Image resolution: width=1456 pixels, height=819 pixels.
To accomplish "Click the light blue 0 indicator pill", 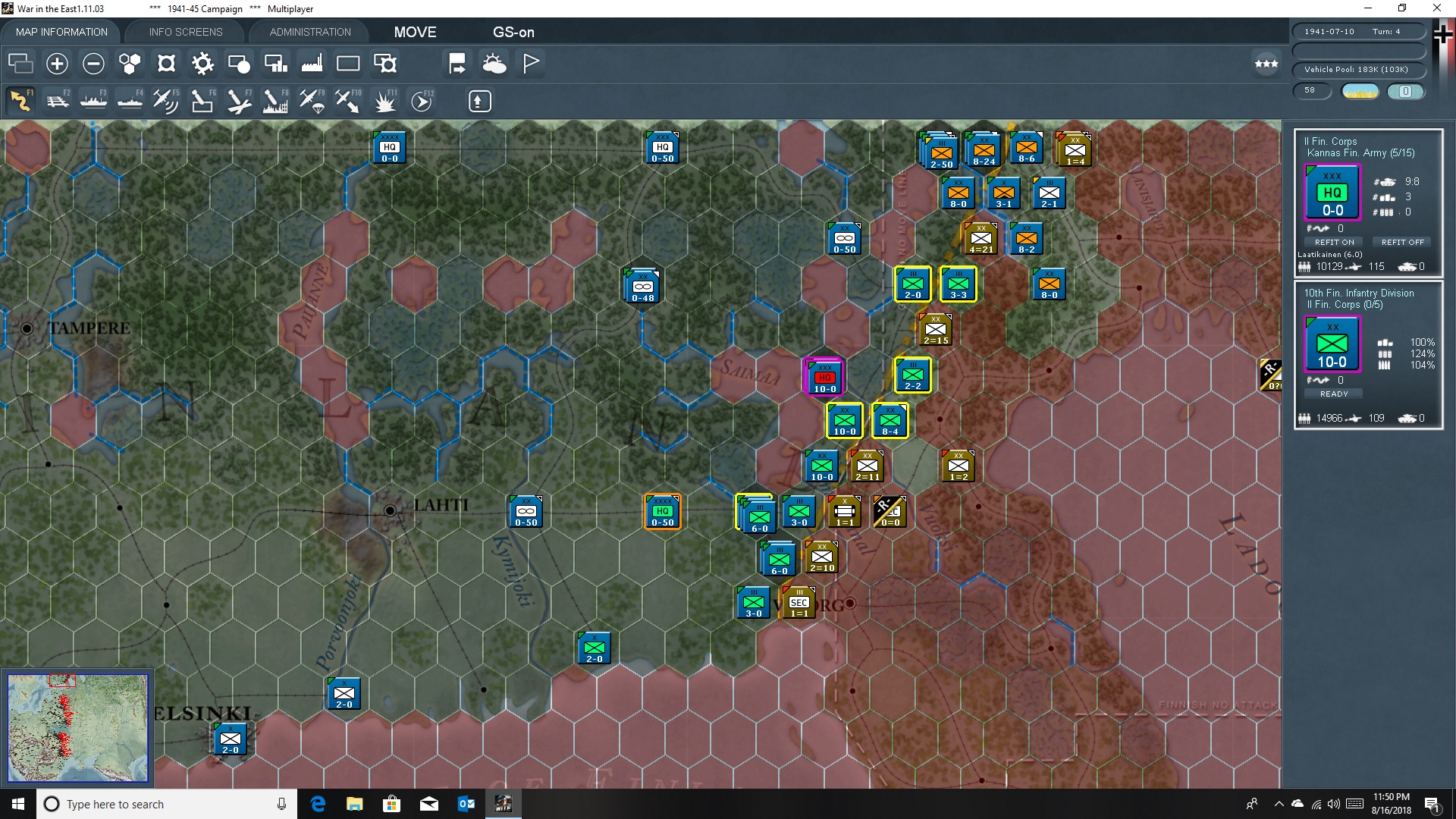I will pyautogui.click(x=1405, y=91).
